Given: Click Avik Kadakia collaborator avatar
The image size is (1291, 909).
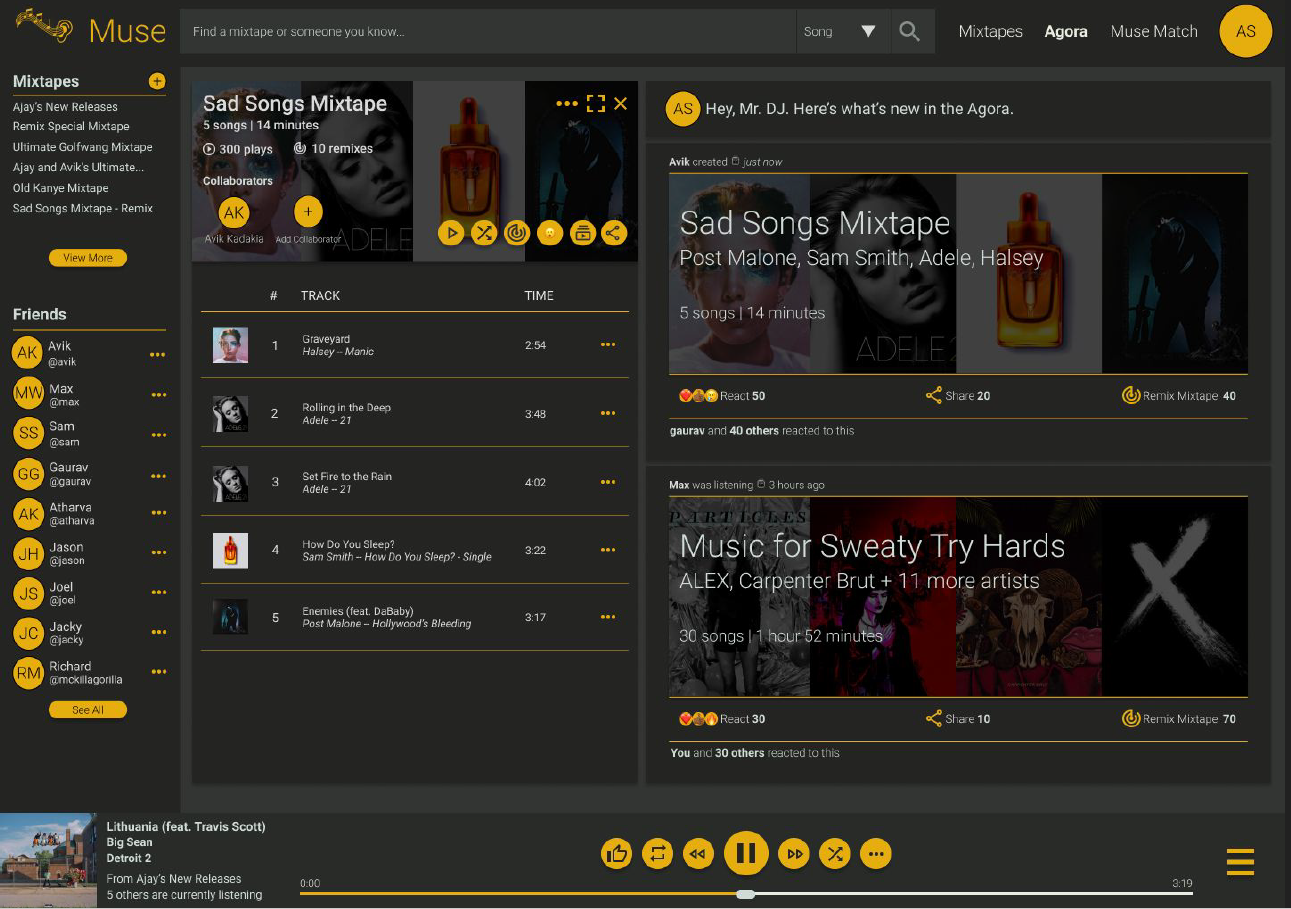Looking at the screenshot, I should 234,212.
